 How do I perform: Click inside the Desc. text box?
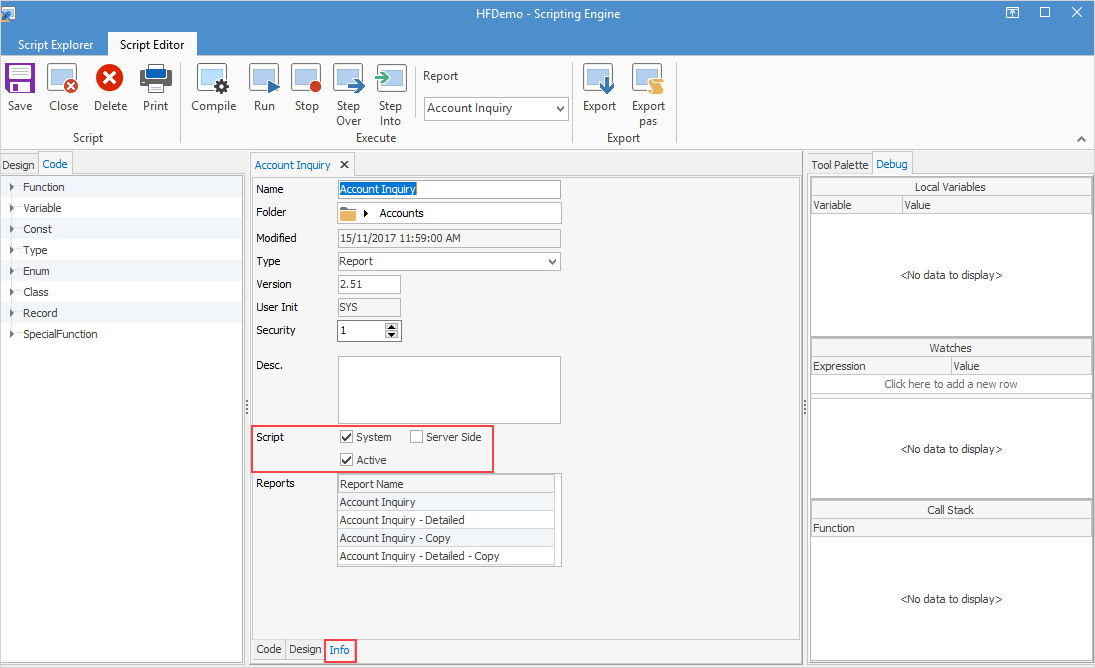449,389
